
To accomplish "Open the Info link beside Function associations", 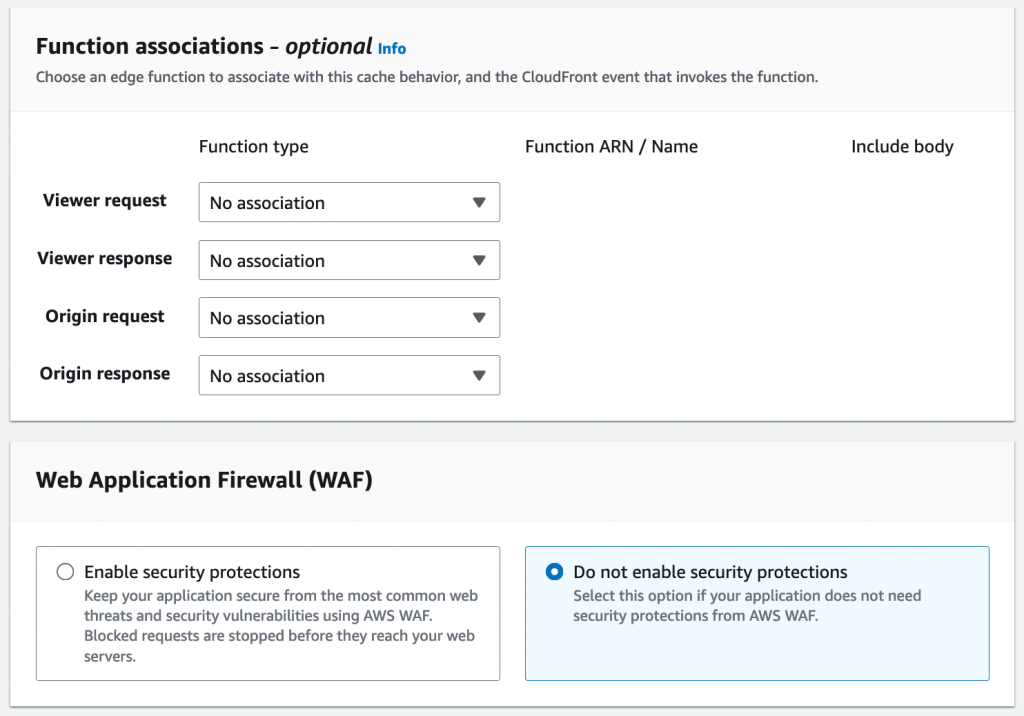I will [392, 48].
